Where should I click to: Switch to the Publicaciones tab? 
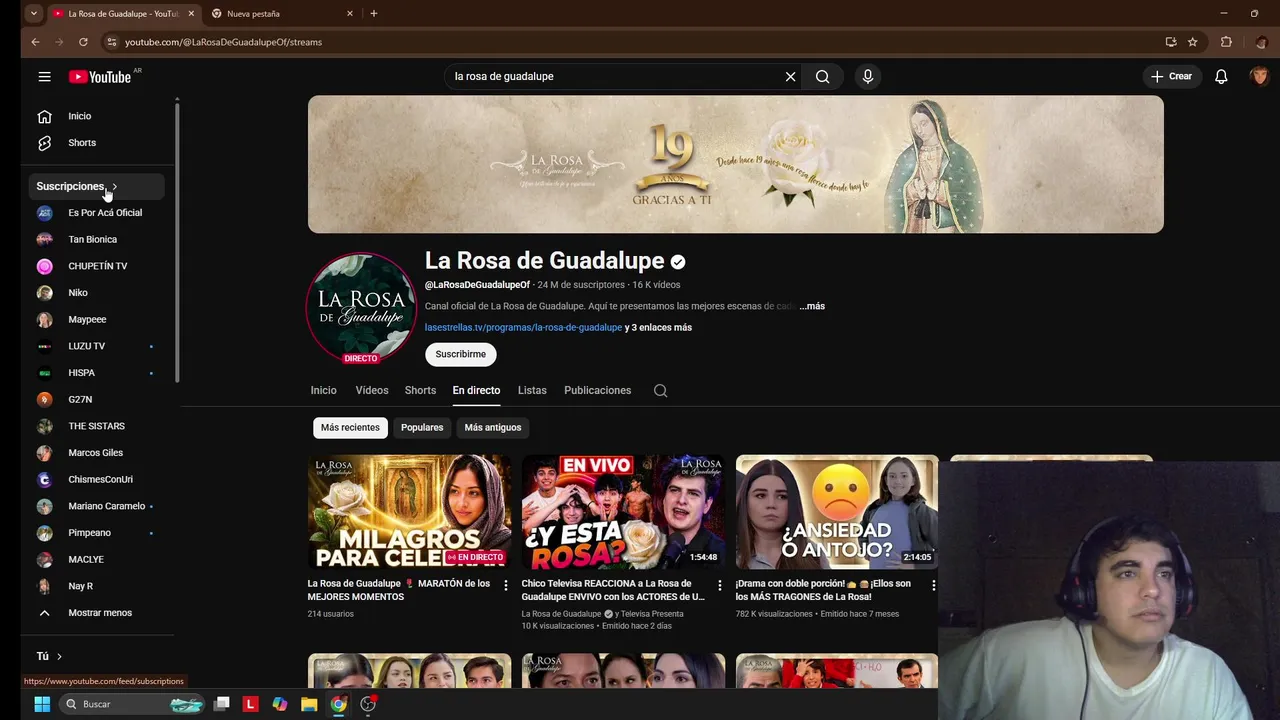pos(597,390)
